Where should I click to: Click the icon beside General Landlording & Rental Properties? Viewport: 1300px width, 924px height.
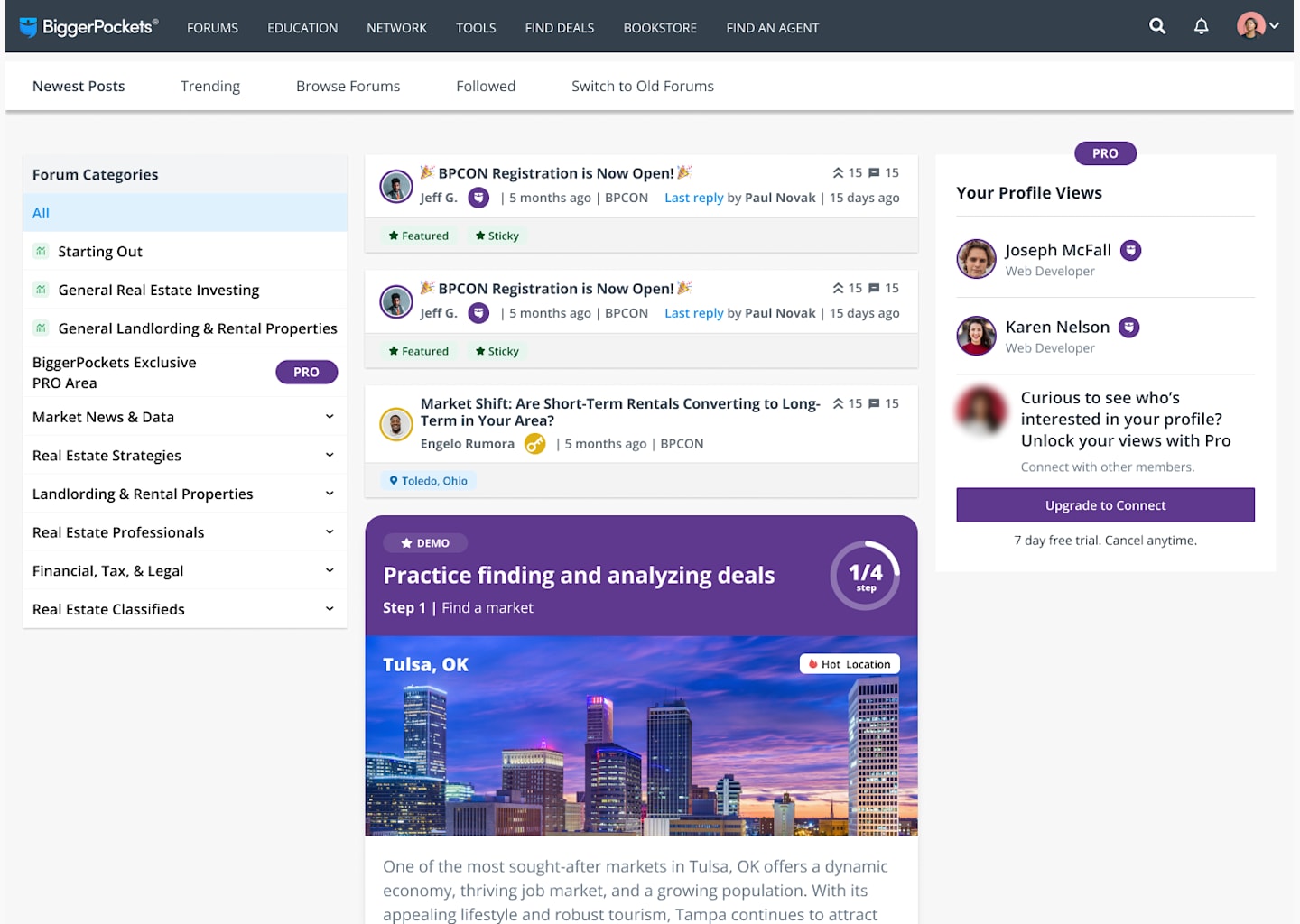tap(41, 328)
